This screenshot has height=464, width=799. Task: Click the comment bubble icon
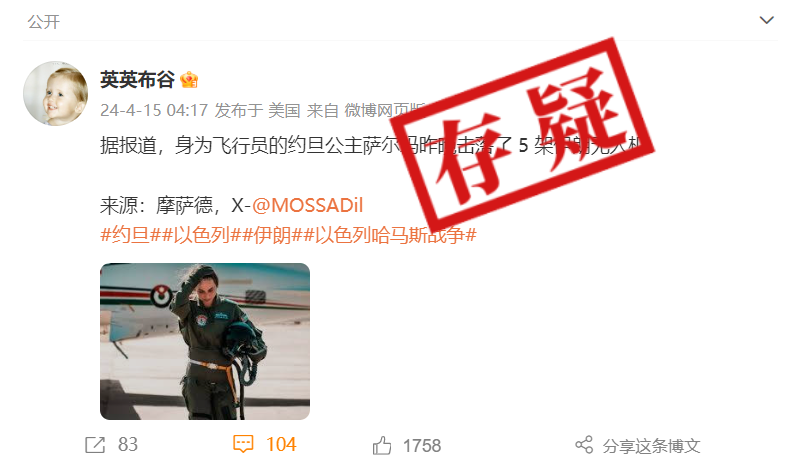pyautogui.click(x=243, y=444)
